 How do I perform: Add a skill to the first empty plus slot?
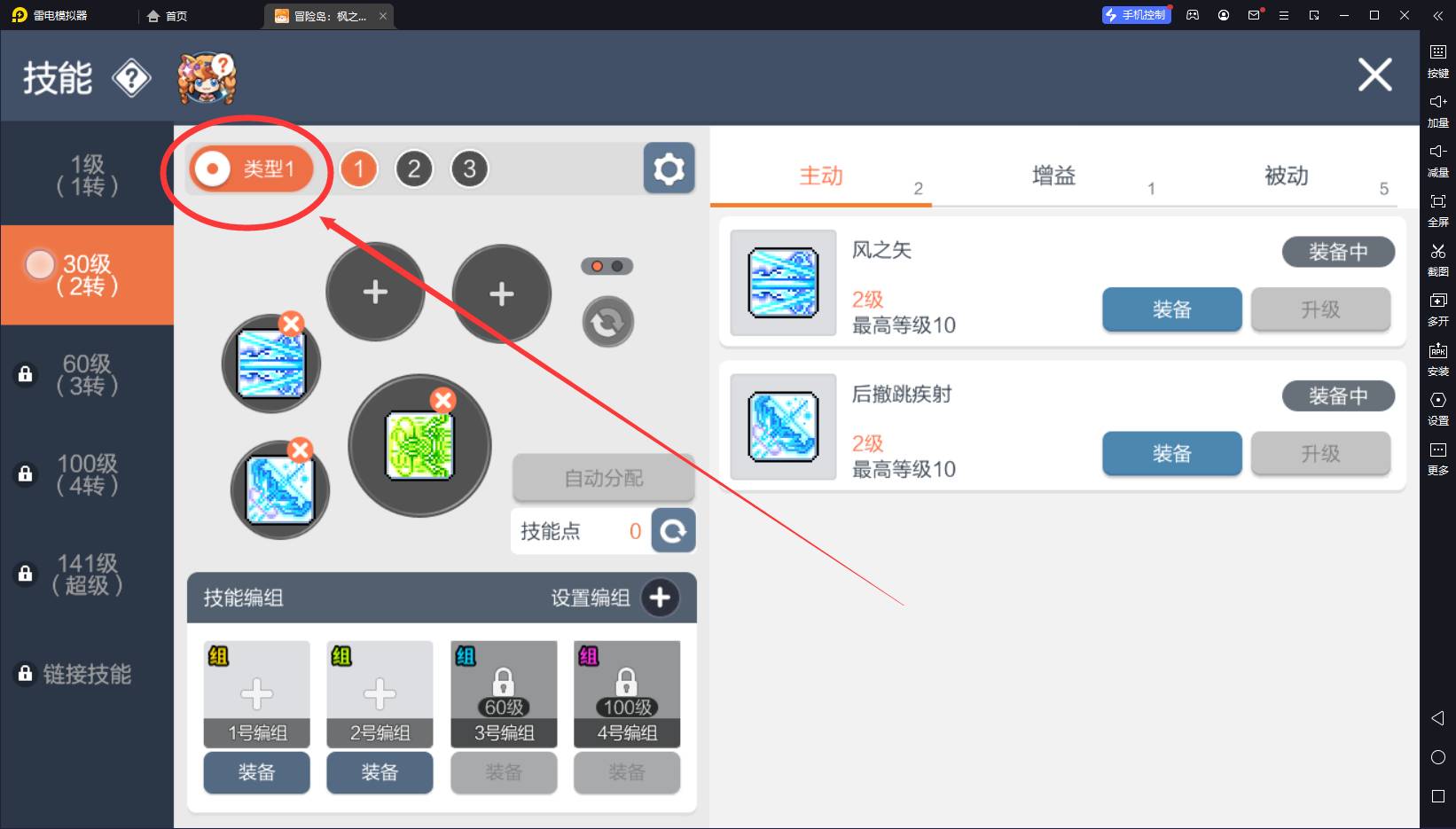click(x=375, y=292)
